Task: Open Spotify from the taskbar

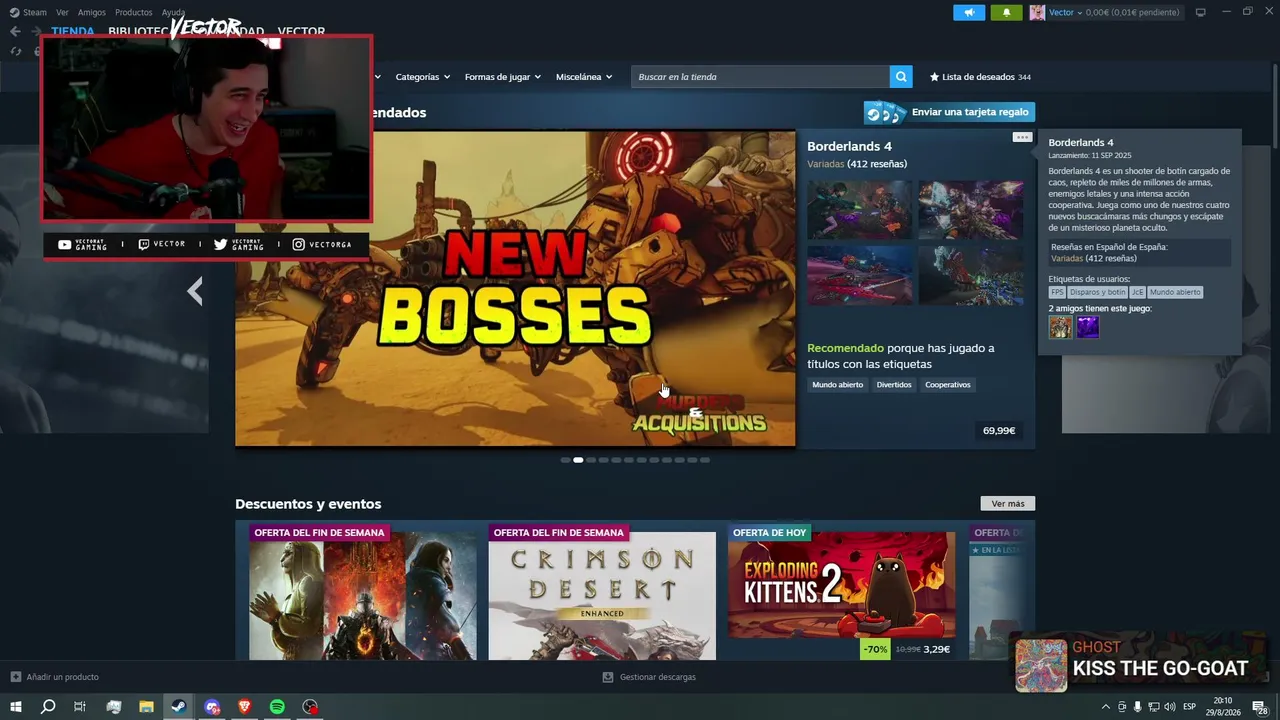Action: tap(277, 707)
